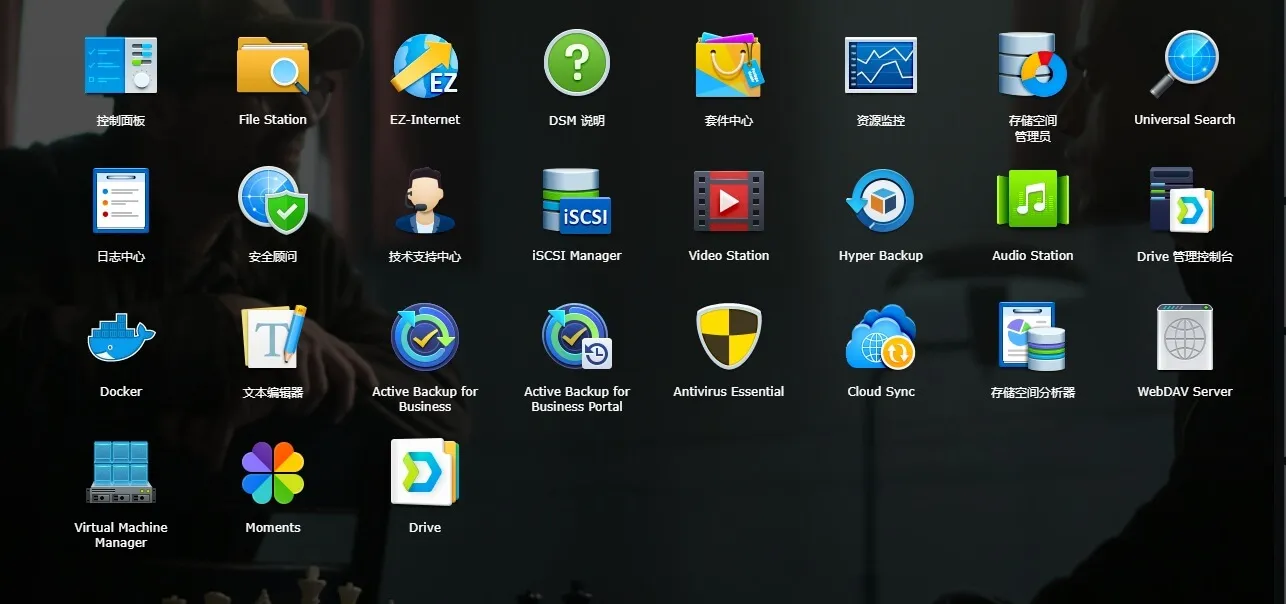The height and width of the screenshot is (604, 1286).
Task: Open Video Station app
Action: coord(729,201)
